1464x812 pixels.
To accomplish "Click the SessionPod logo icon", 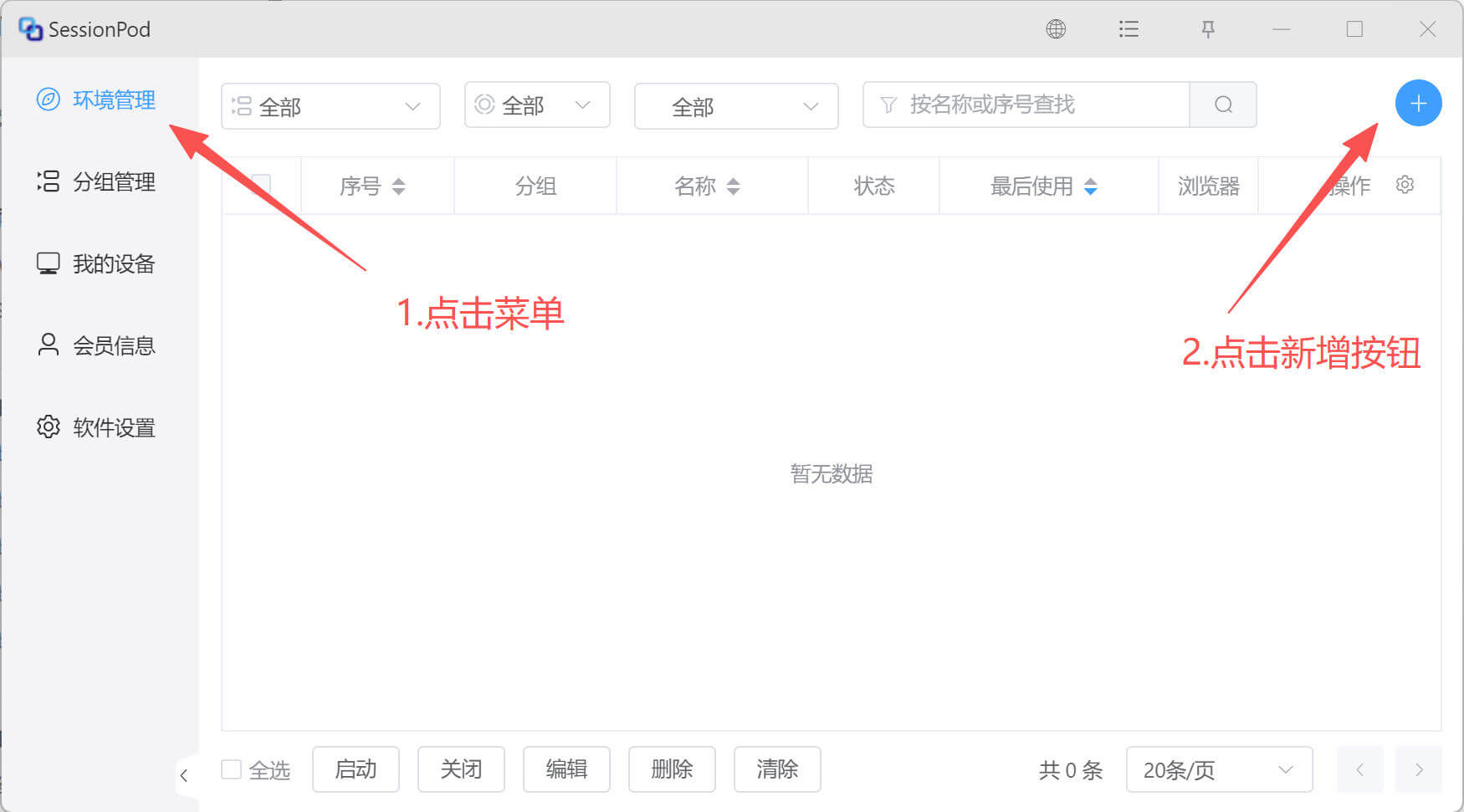I will (x=30, y=29).
